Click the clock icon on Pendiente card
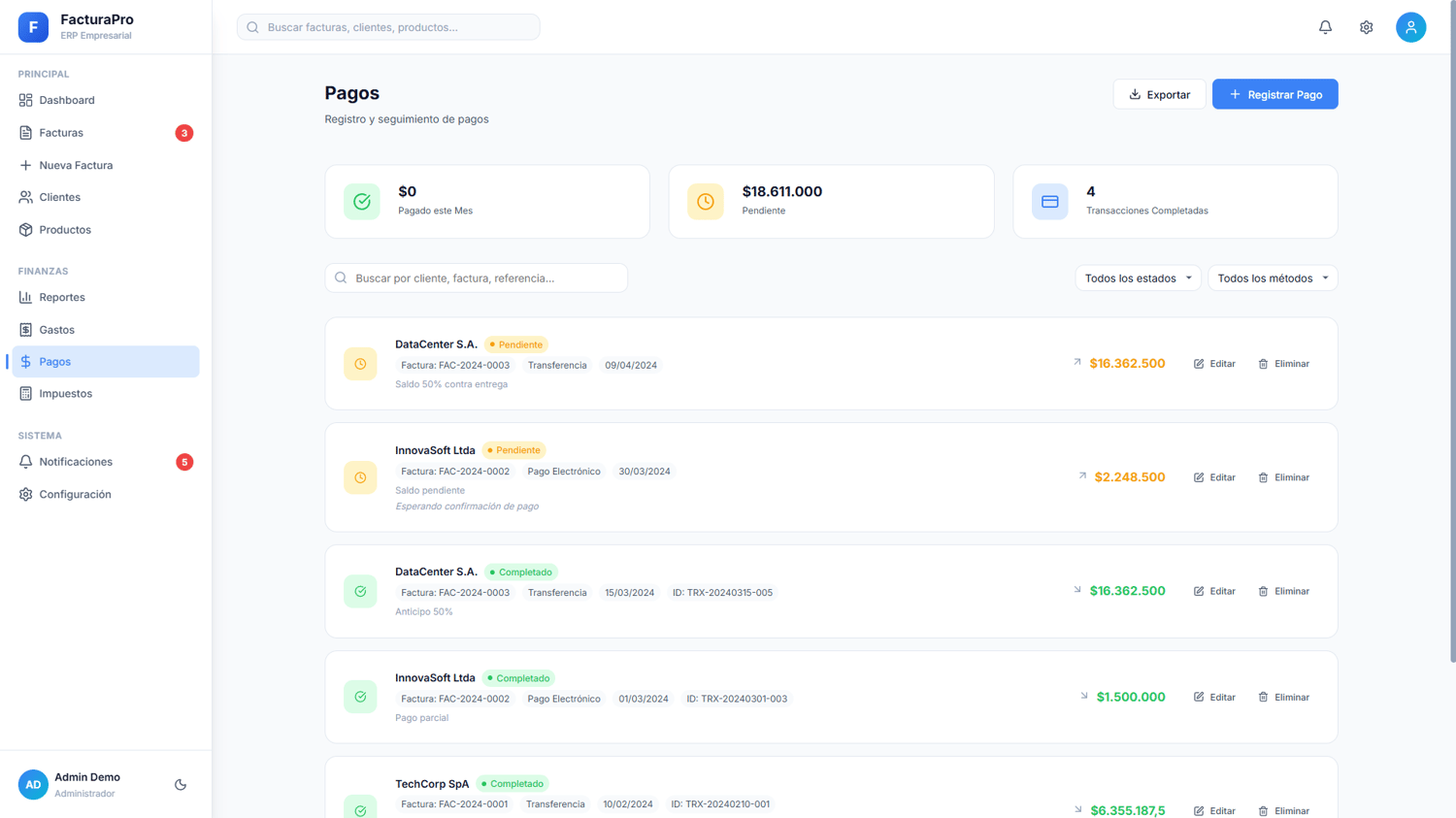This screenshot has width=1456, height=818. [706, 202]
